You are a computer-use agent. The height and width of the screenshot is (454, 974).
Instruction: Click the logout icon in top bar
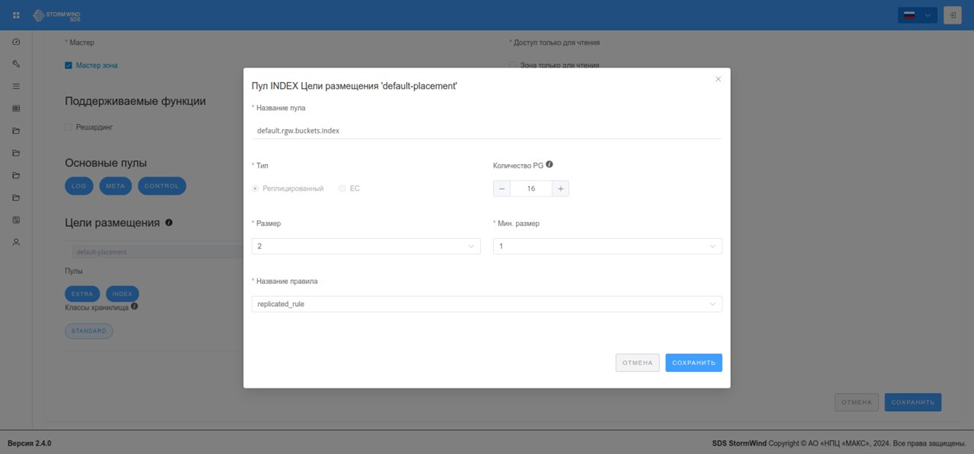952,16
